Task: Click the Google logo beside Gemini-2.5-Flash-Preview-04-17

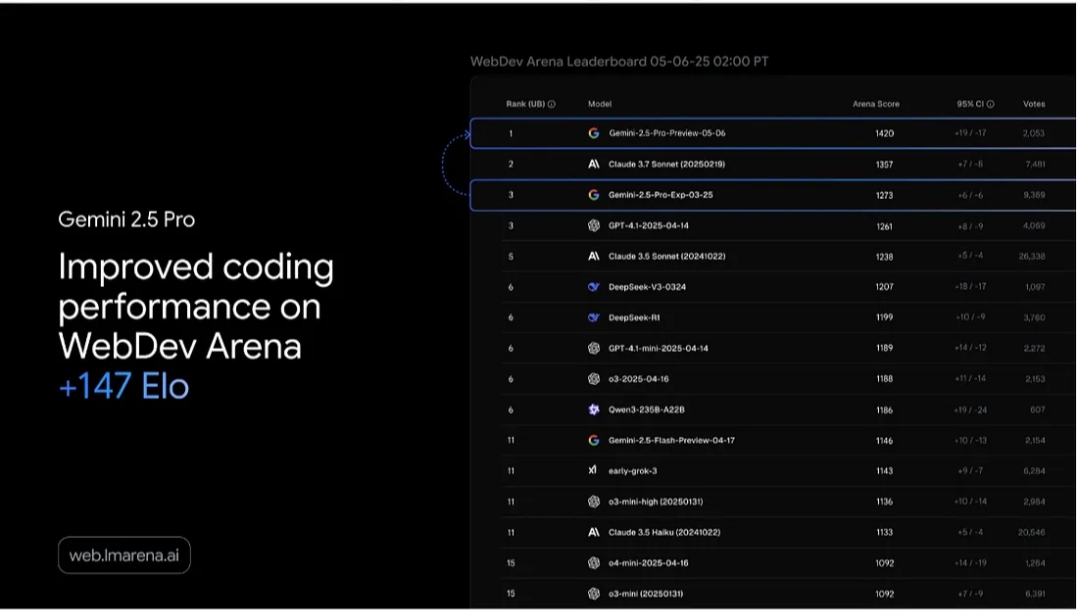Action: 593,440
